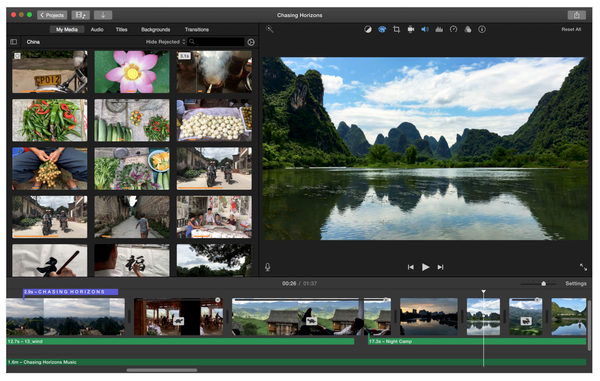Select the 13_wind audio clip
Viewport: 600px width, 381px height.
click(x=180, y=341)
